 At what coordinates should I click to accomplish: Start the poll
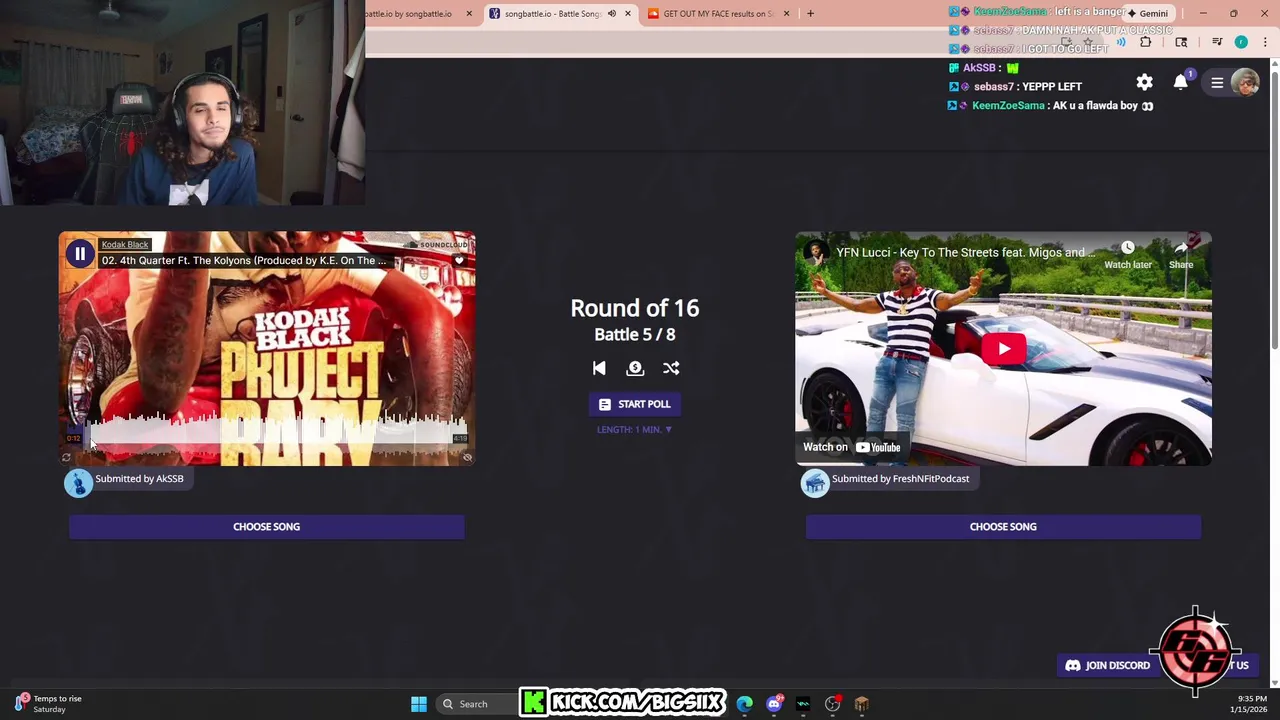634,404
